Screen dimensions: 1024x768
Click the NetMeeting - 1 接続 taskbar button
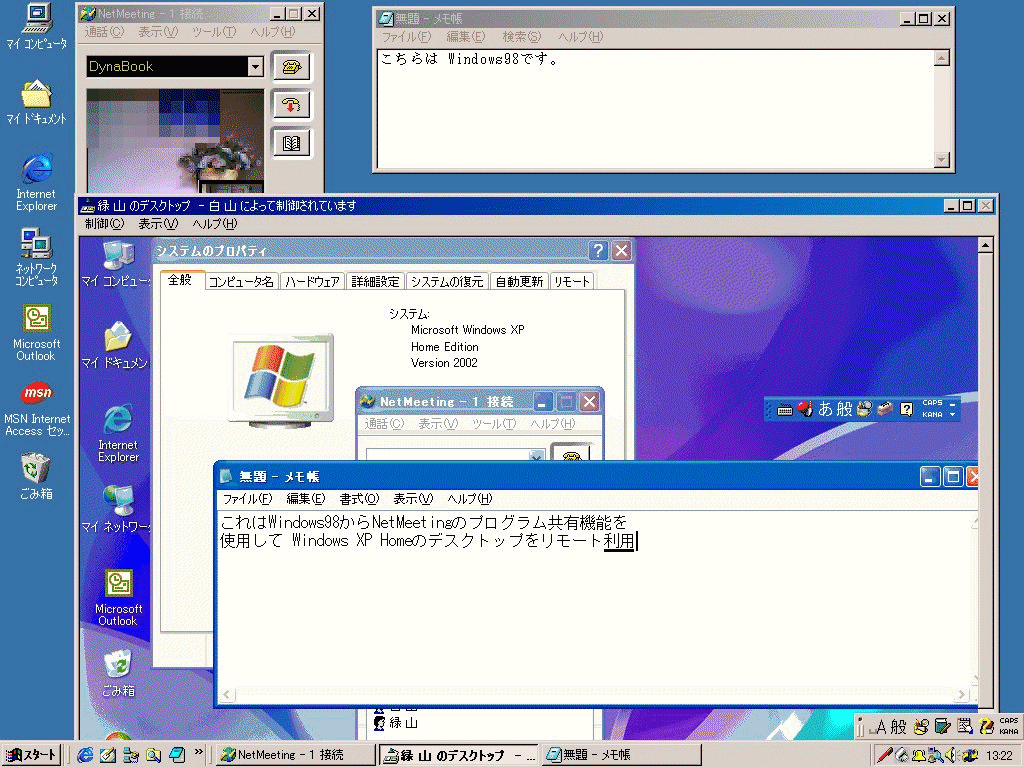295,755
